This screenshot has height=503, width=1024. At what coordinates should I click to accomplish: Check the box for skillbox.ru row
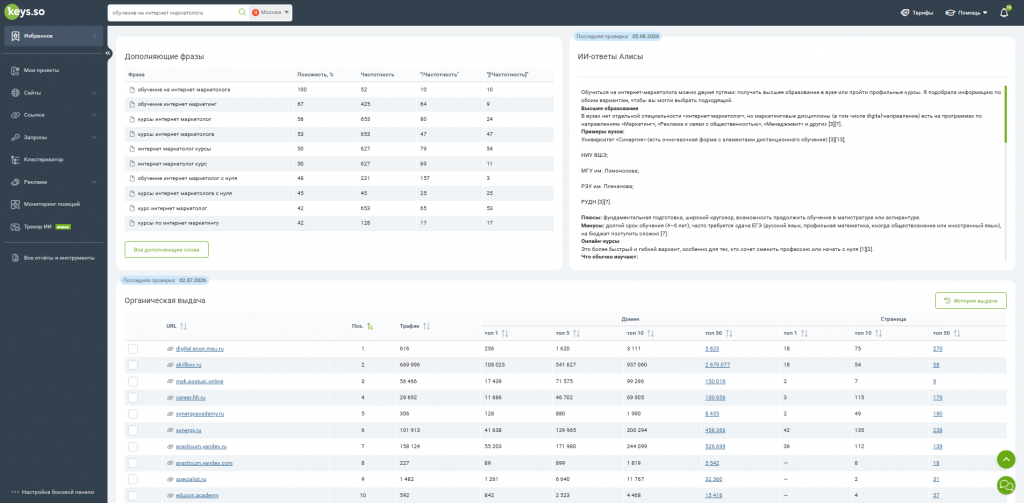click(133, 365)
